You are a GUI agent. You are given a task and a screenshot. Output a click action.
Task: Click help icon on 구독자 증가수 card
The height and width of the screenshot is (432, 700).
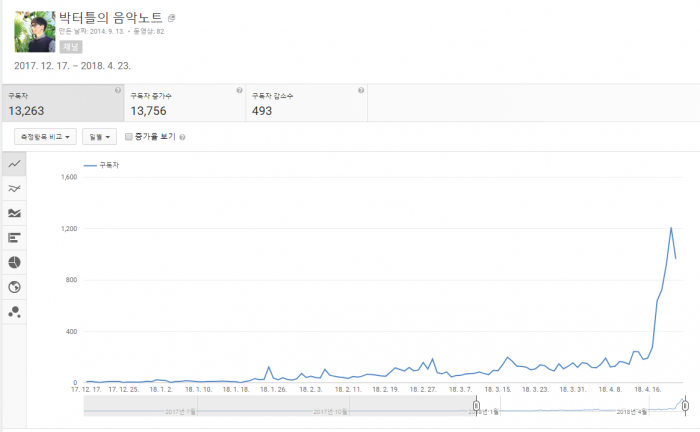239,91
